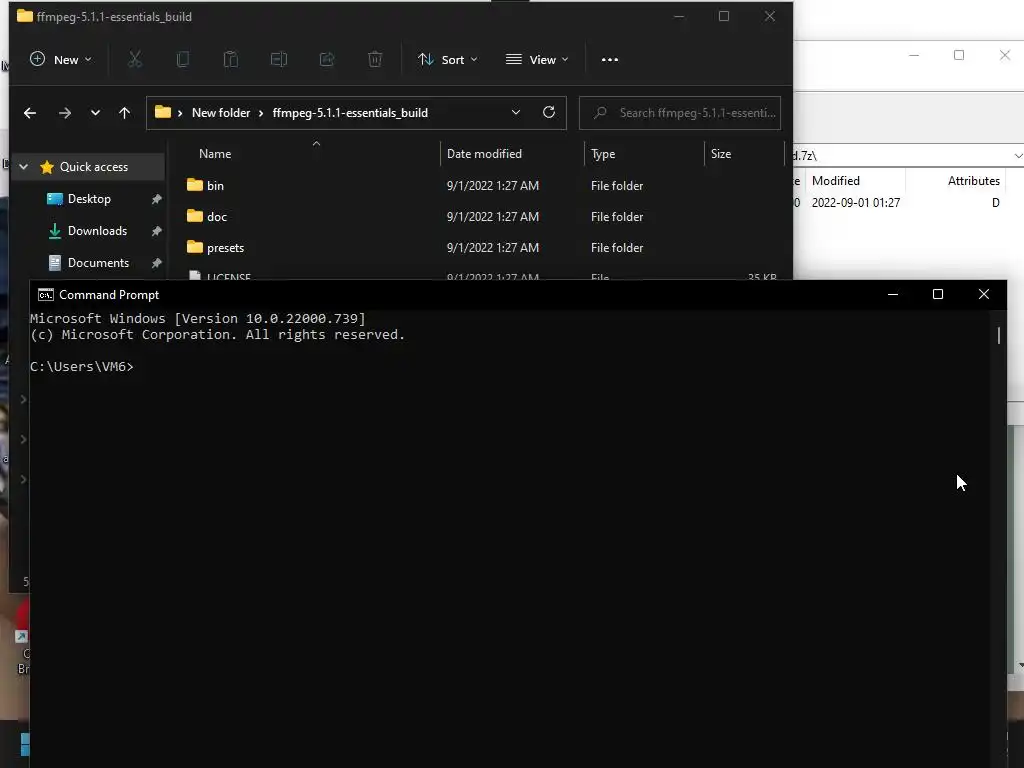1024x768 pixels.
Task: Open the Sort dropdown menu
Action: tap(448, 59)
